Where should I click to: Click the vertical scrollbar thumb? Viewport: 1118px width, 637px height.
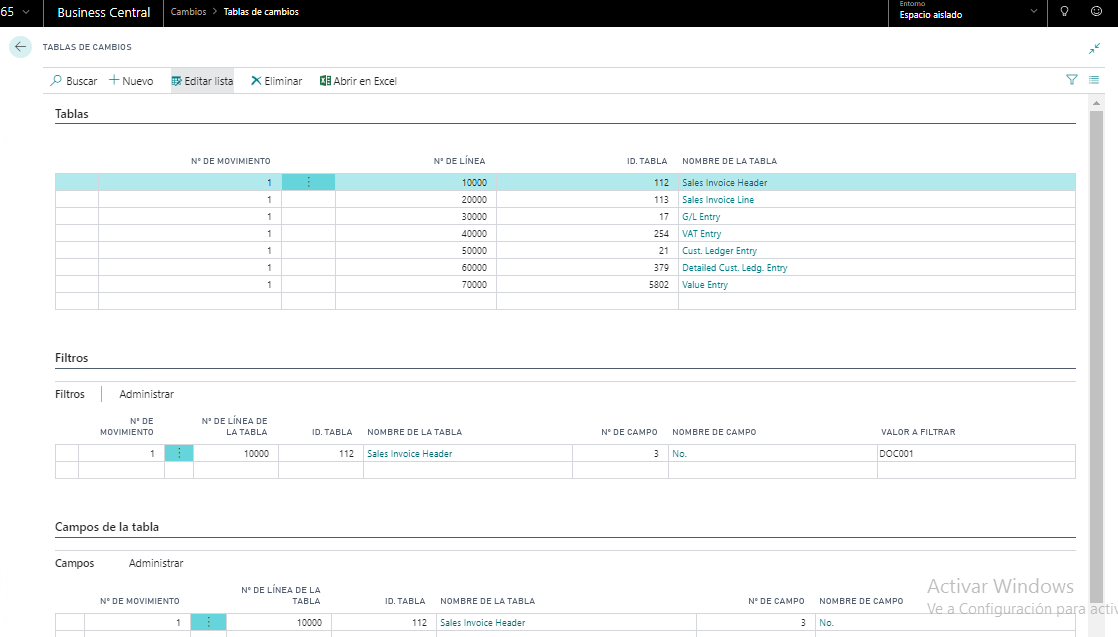click(x=1097, y=357)
